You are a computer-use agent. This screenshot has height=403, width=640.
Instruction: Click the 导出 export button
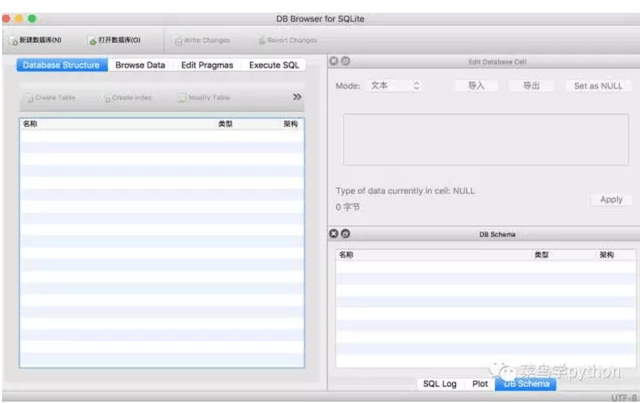(531, 86)
